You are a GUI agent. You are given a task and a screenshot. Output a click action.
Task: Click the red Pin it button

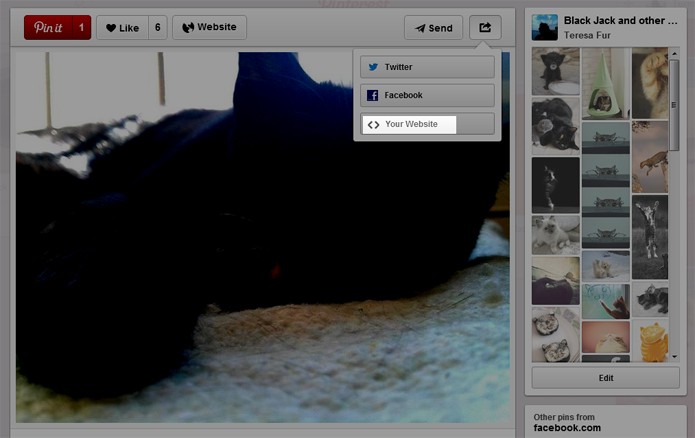(57, 27)
